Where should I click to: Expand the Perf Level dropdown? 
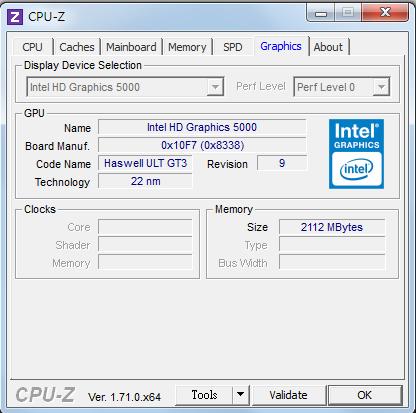342,87
